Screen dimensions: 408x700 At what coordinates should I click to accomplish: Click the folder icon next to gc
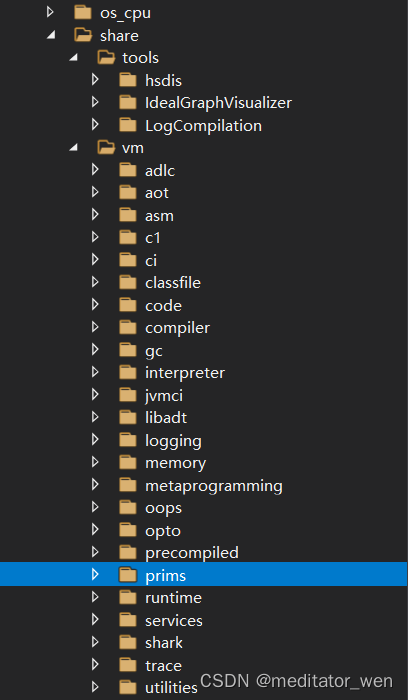(128, 350)
